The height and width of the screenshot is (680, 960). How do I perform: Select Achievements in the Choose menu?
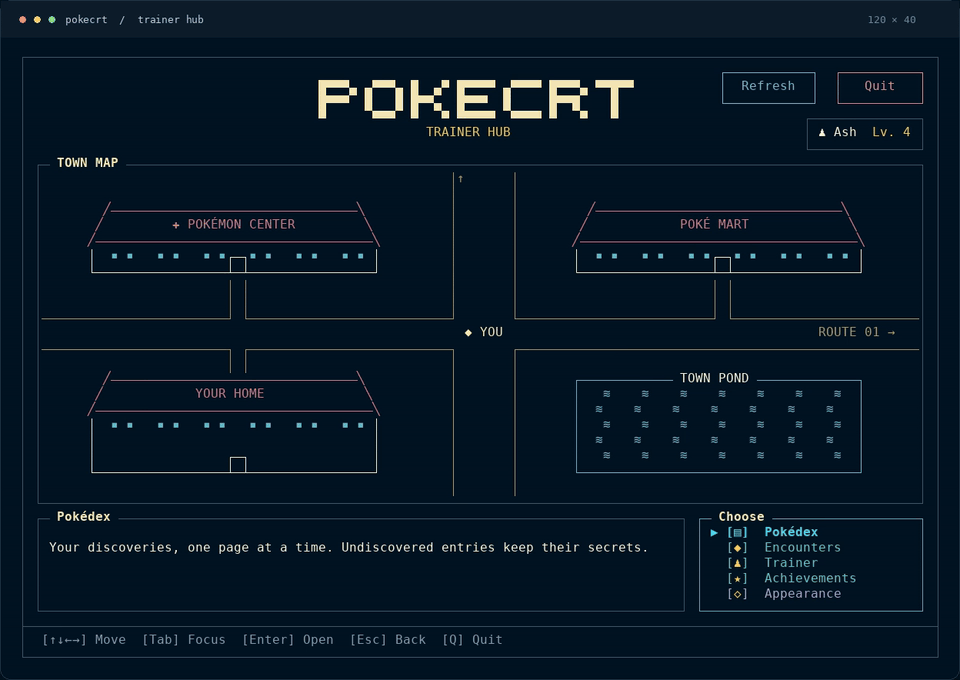coord(811,578)
